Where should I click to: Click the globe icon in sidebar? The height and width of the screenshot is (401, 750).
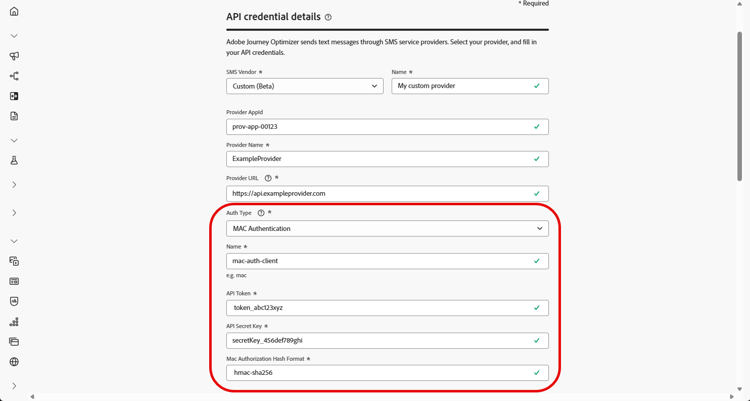coord(14,362)
